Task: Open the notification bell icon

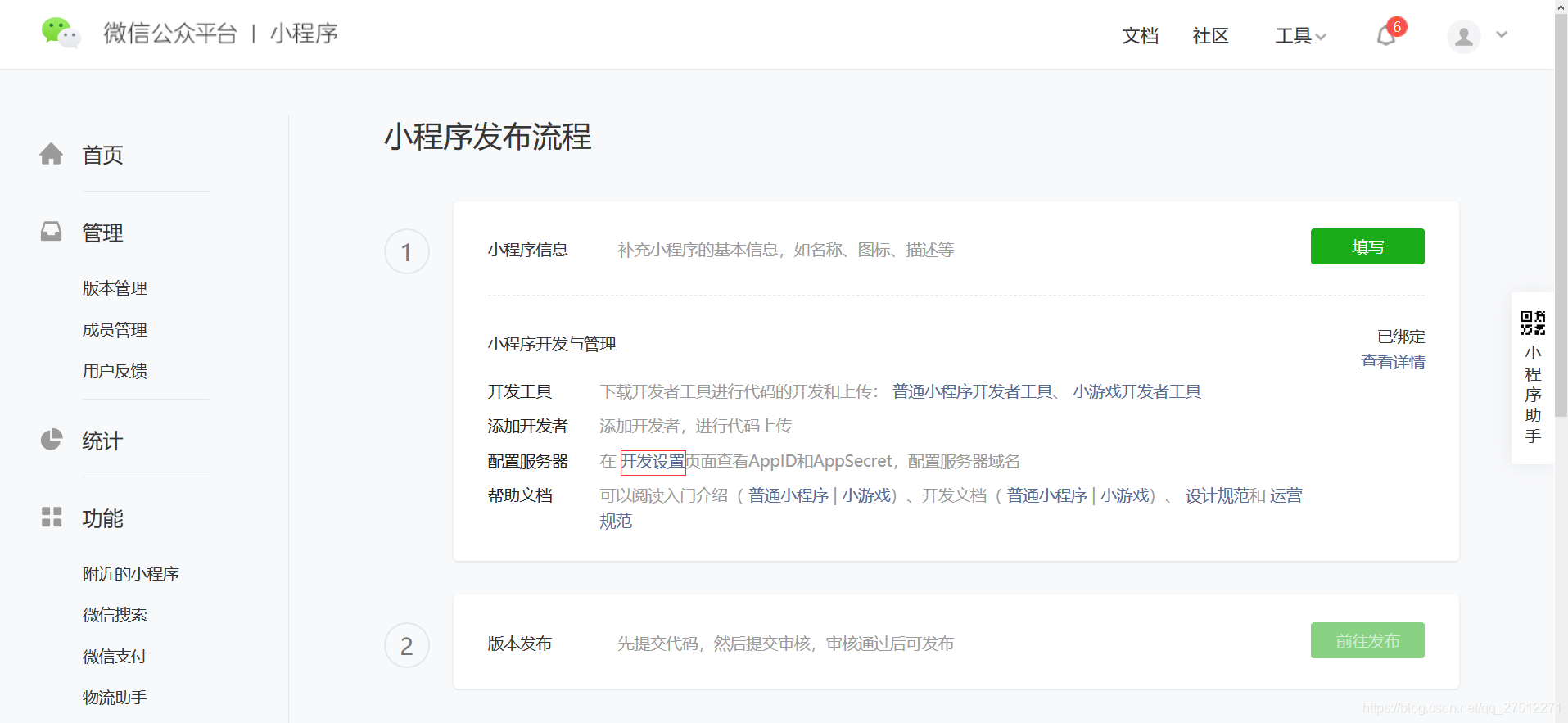Action: (x=1385, y=36)
